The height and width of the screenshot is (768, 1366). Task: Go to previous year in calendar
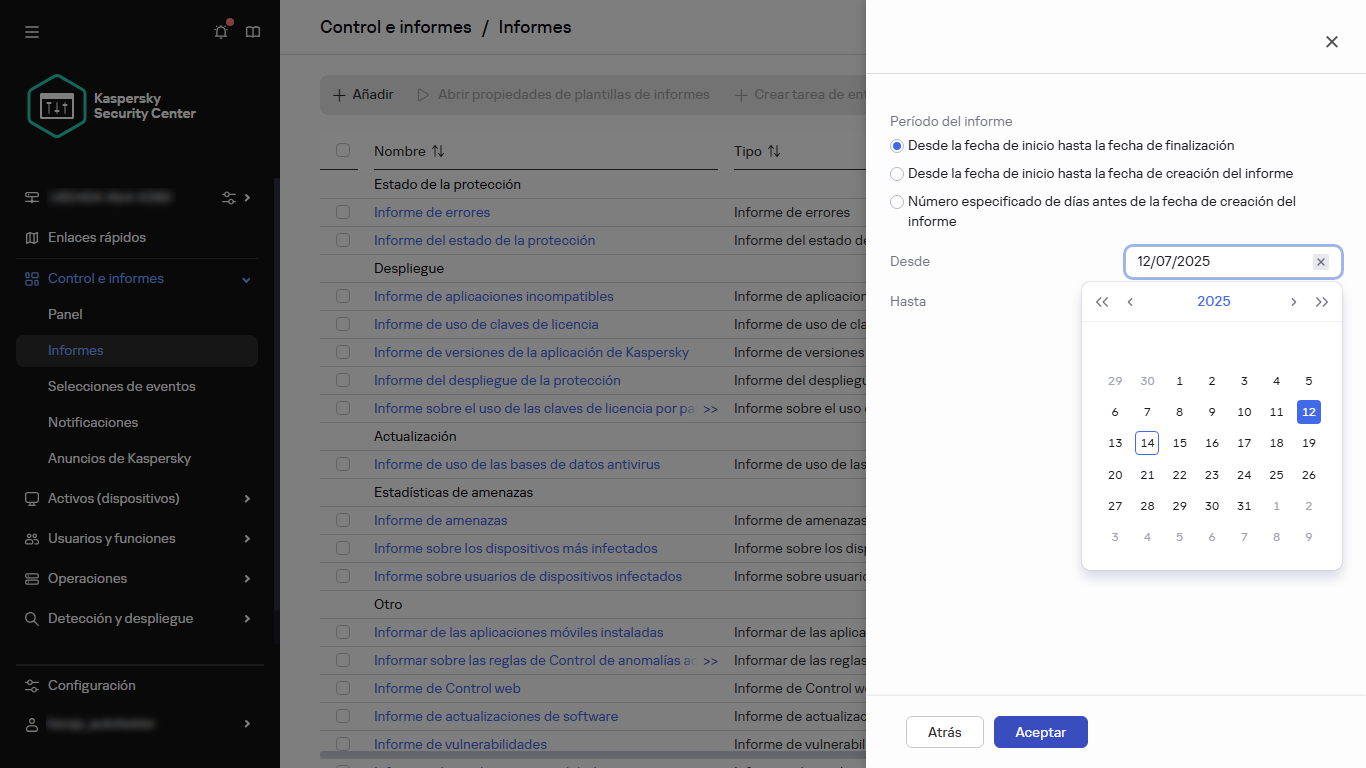1102,302
